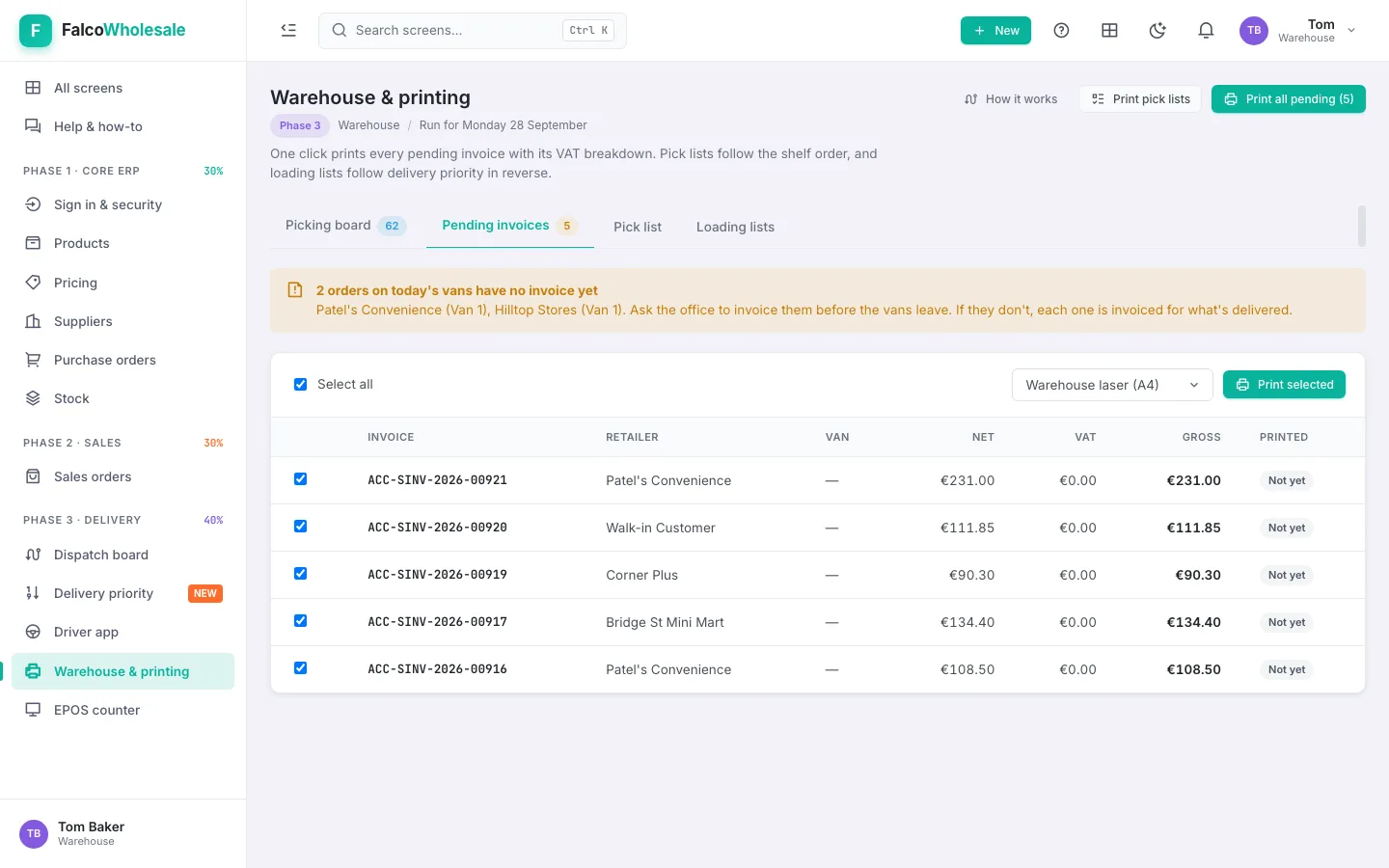Open the Warehouse laser (A4) printer dropdown

(x=1112, y=385)
